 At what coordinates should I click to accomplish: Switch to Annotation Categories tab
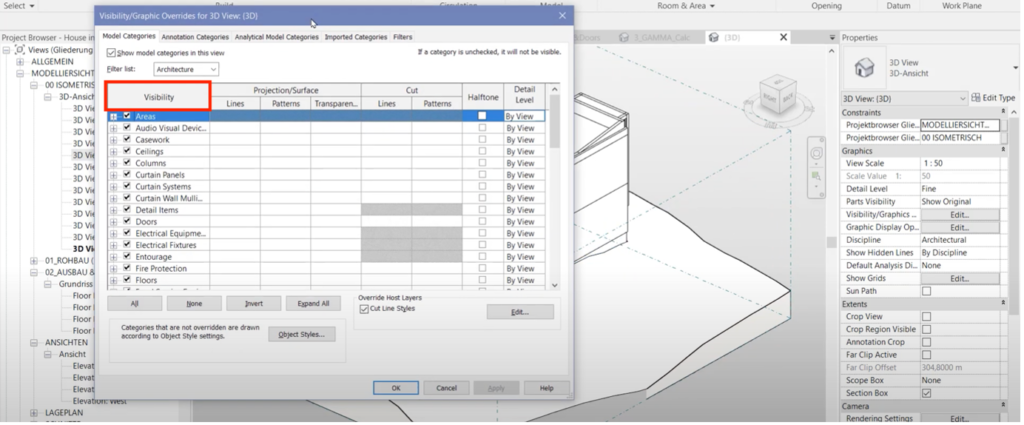pyautogui.click(x=195, y=37)
